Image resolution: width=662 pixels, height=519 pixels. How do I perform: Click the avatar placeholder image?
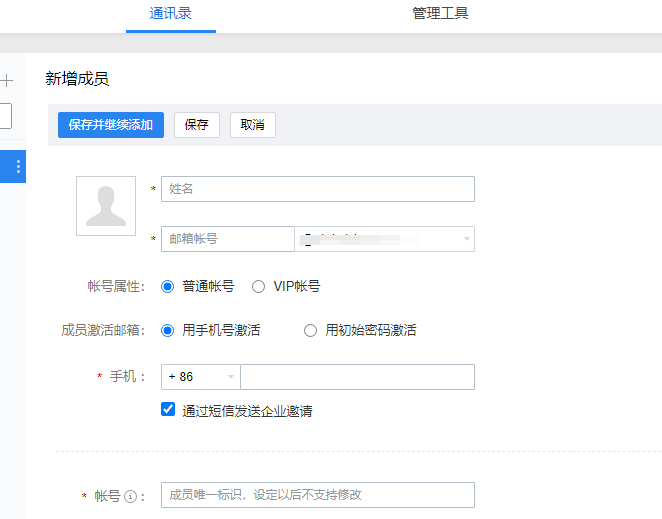[106, 206]
